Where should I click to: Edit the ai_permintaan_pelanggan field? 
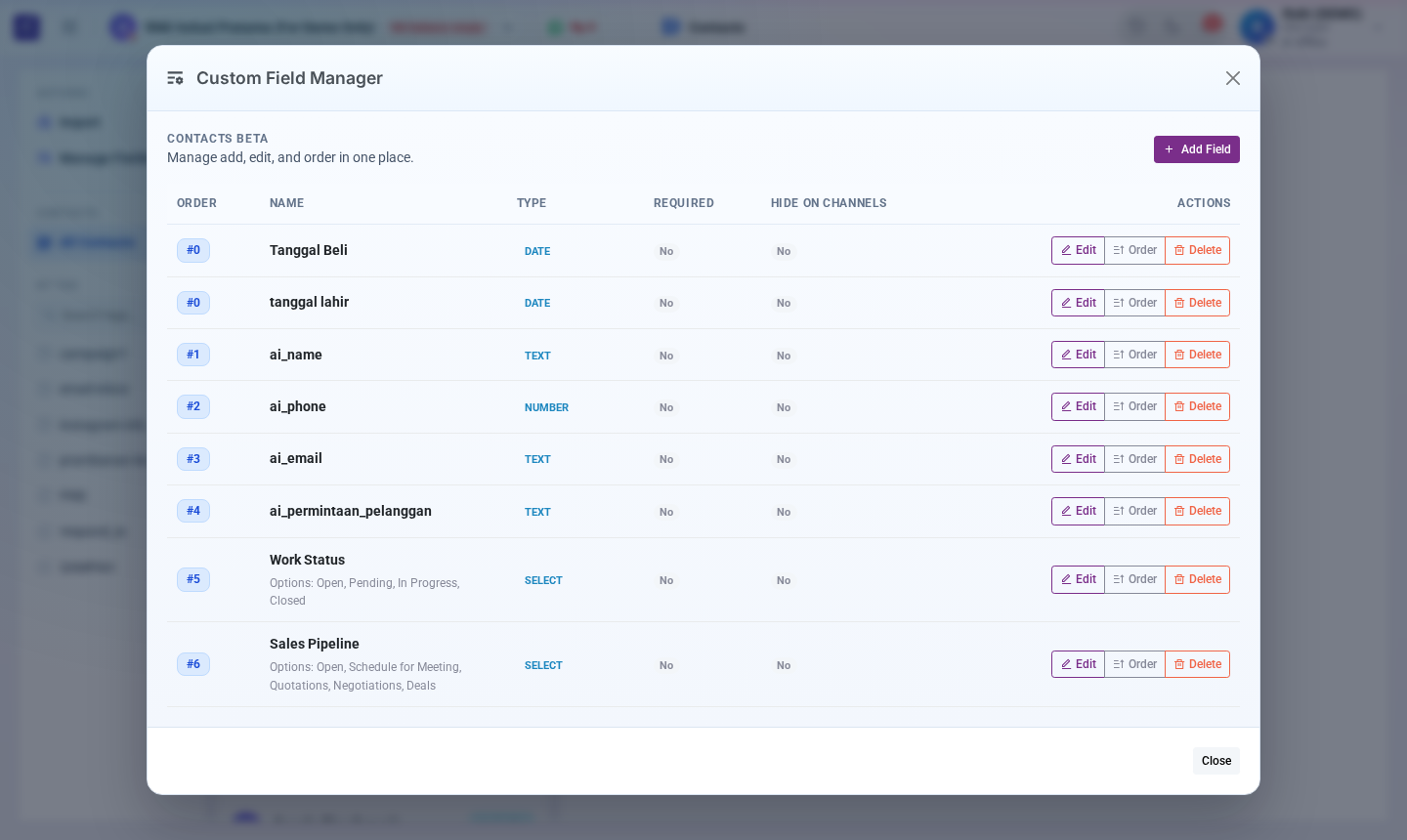click(x=1078, y=511)
